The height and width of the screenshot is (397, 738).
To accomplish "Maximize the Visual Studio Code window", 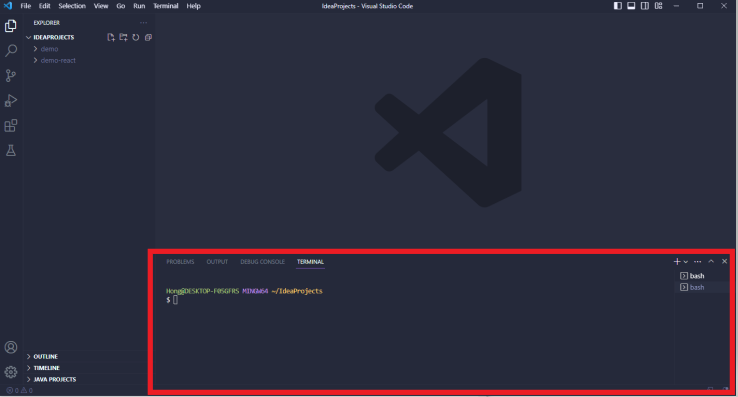I will tap(700, 6).
